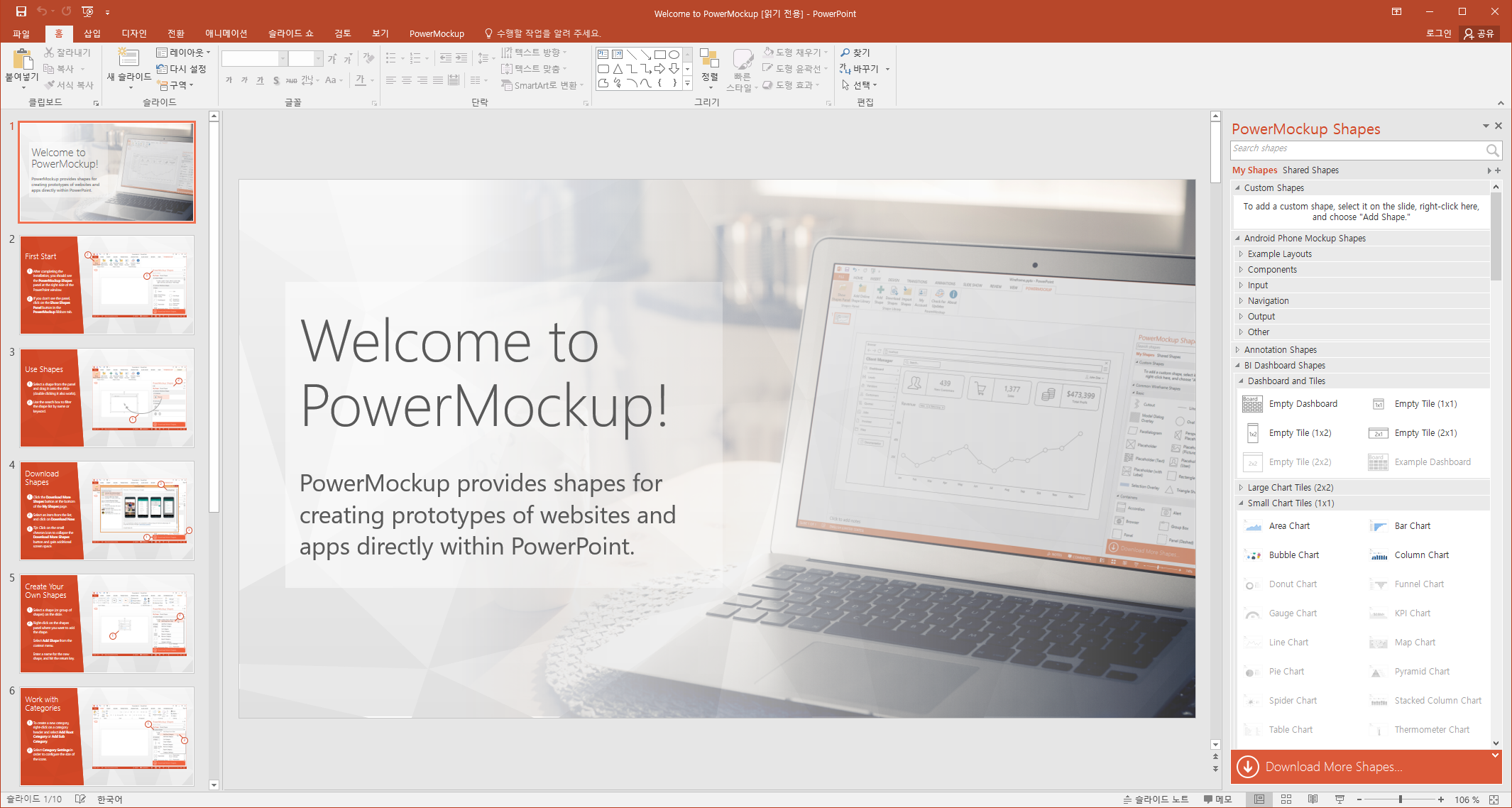1512x808 pixels.
Task: Click the Arrange (정렬) icon
Action: [x=709, y=60]
